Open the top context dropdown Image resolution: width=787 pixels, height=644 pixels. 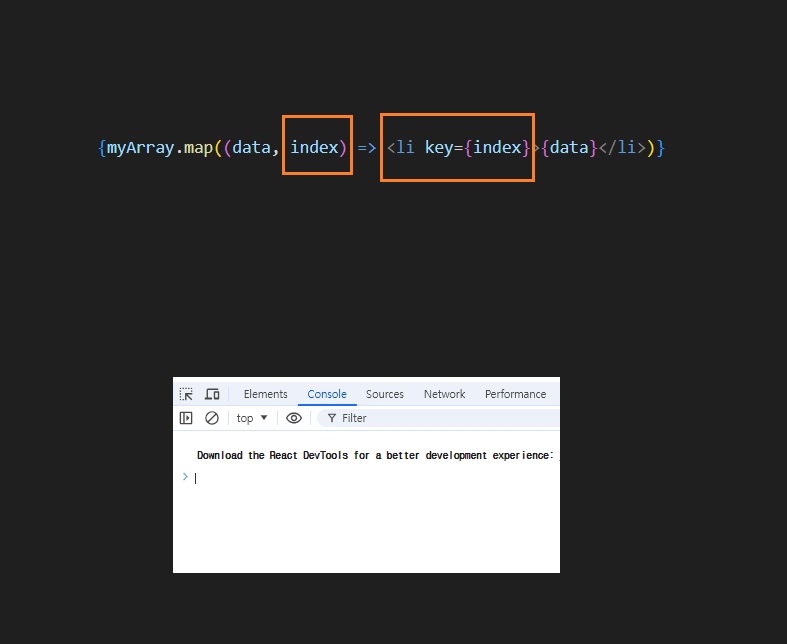[x=252, y=418]
